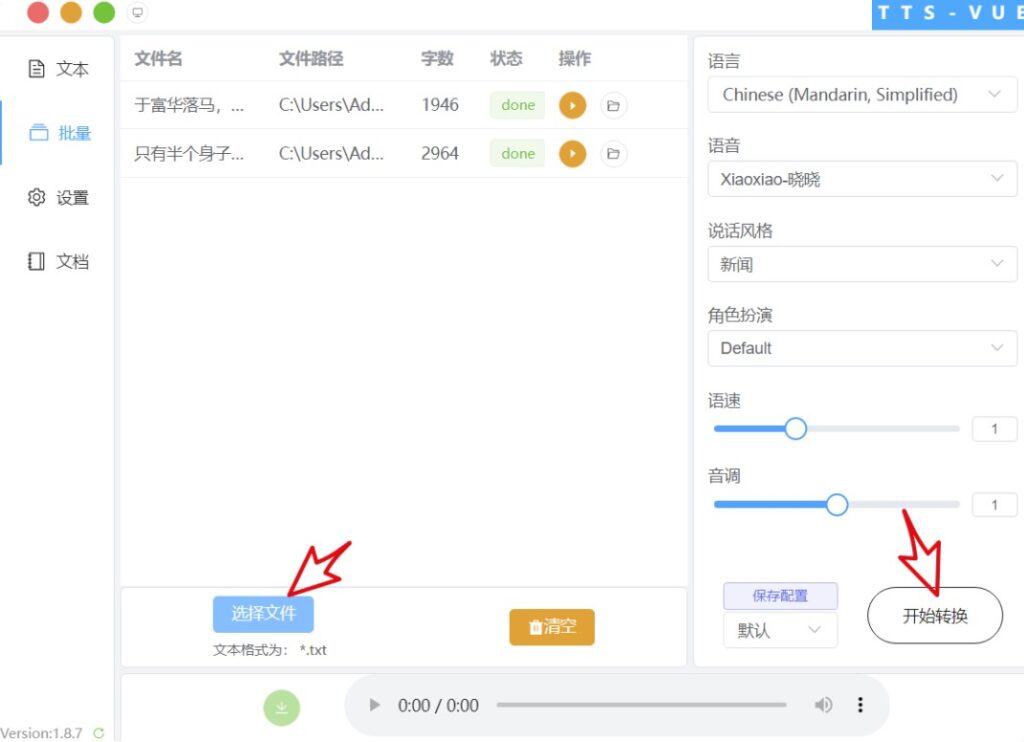Open the audio player kebab menu
The image size is (1024, 742).
[860, 705]
